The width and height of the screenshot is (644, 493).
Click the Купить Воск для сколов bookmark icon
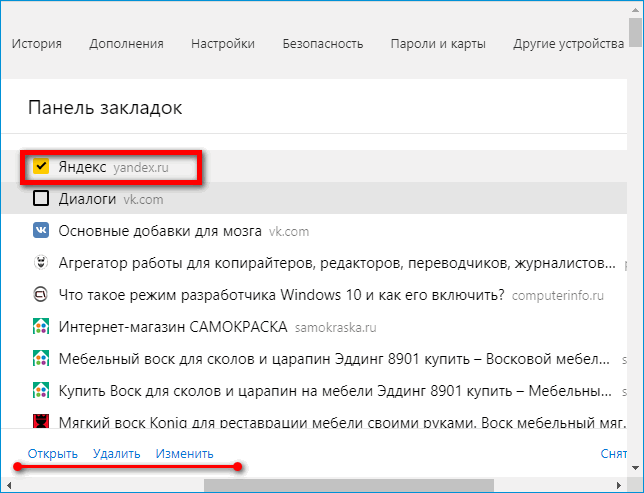point(41,391)
